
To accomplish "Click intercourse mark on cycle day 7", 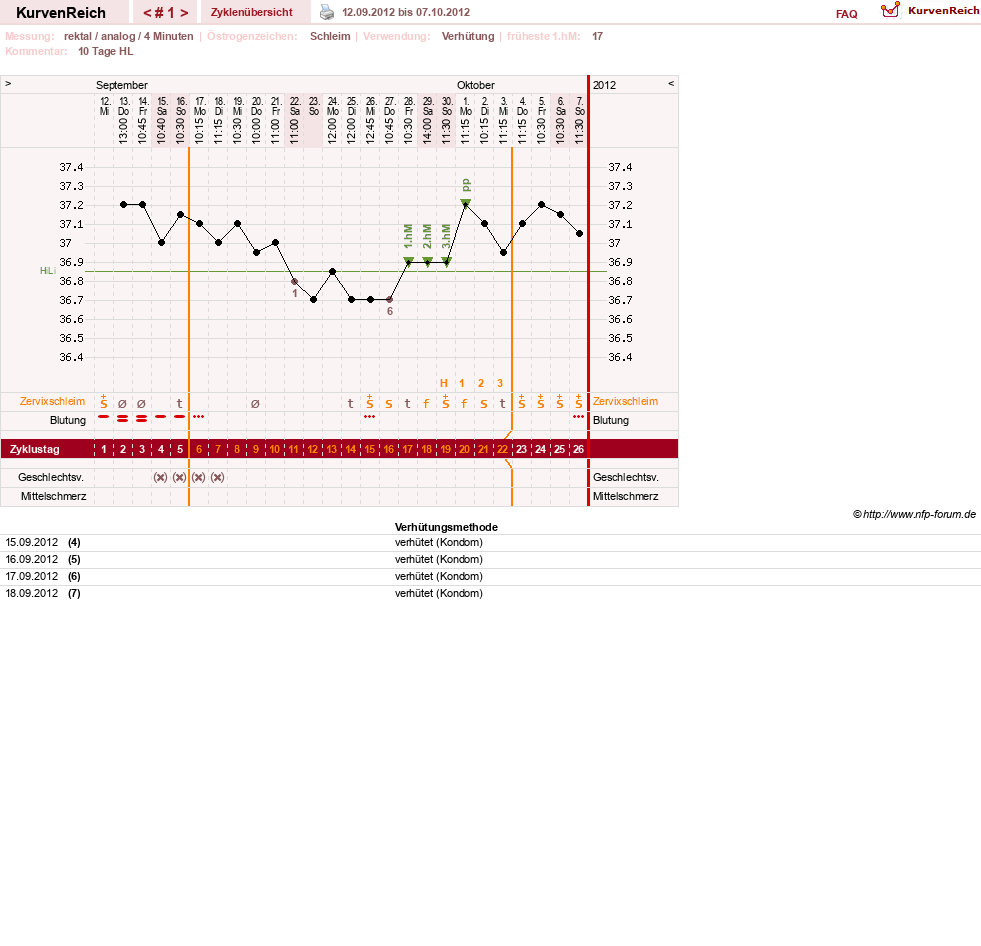I will [x=217, y=477].
